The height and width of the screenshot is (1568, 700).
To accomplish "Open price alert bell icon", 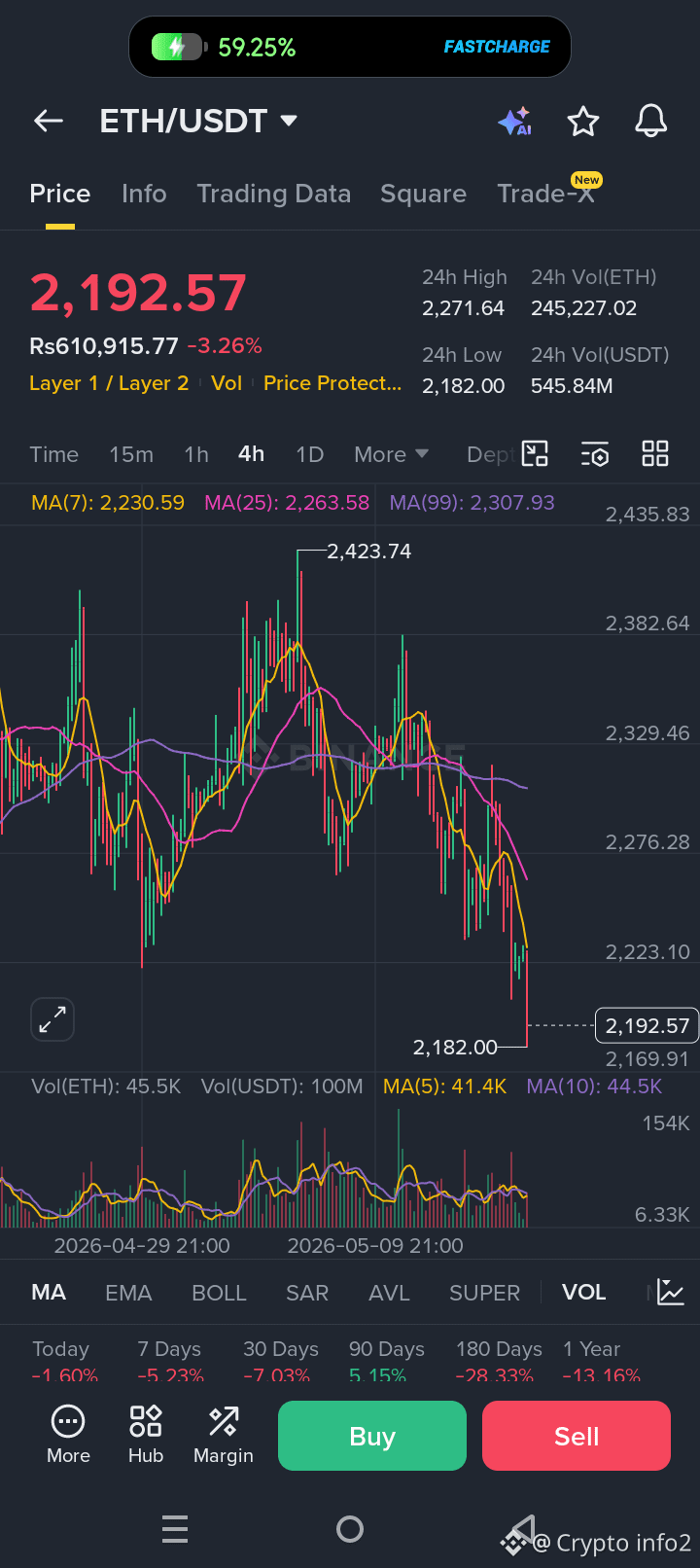I will tap(651, 122).
